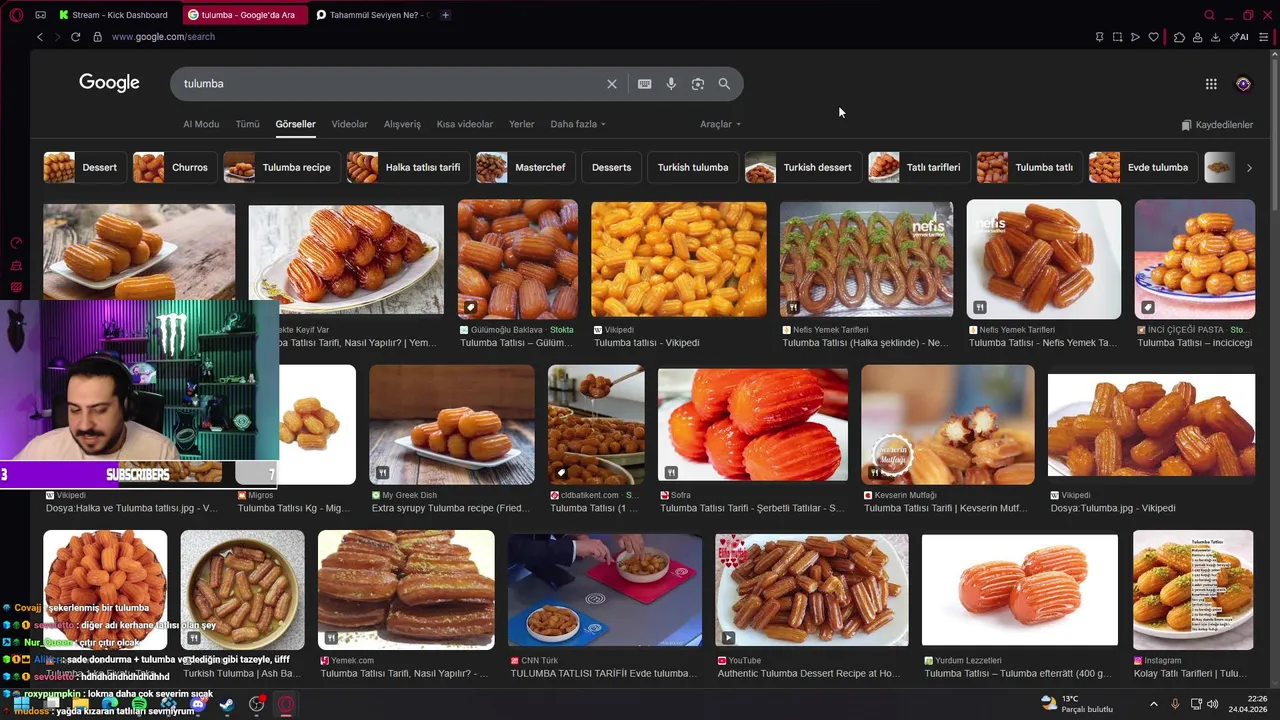This screenshot has width=1280, height=720.
Task: Open the extensions cube icon
Action: 1179,37
